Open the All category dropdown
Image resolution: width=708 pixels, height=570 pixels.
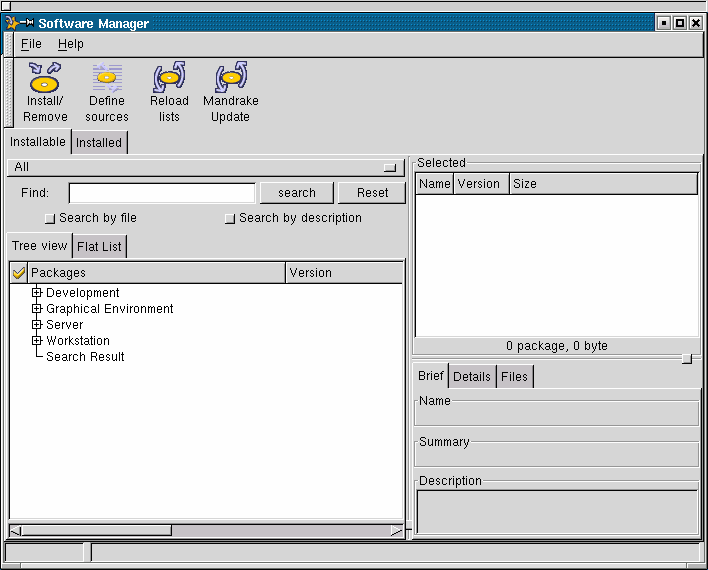pyautogui.click(x=205, y=168)
